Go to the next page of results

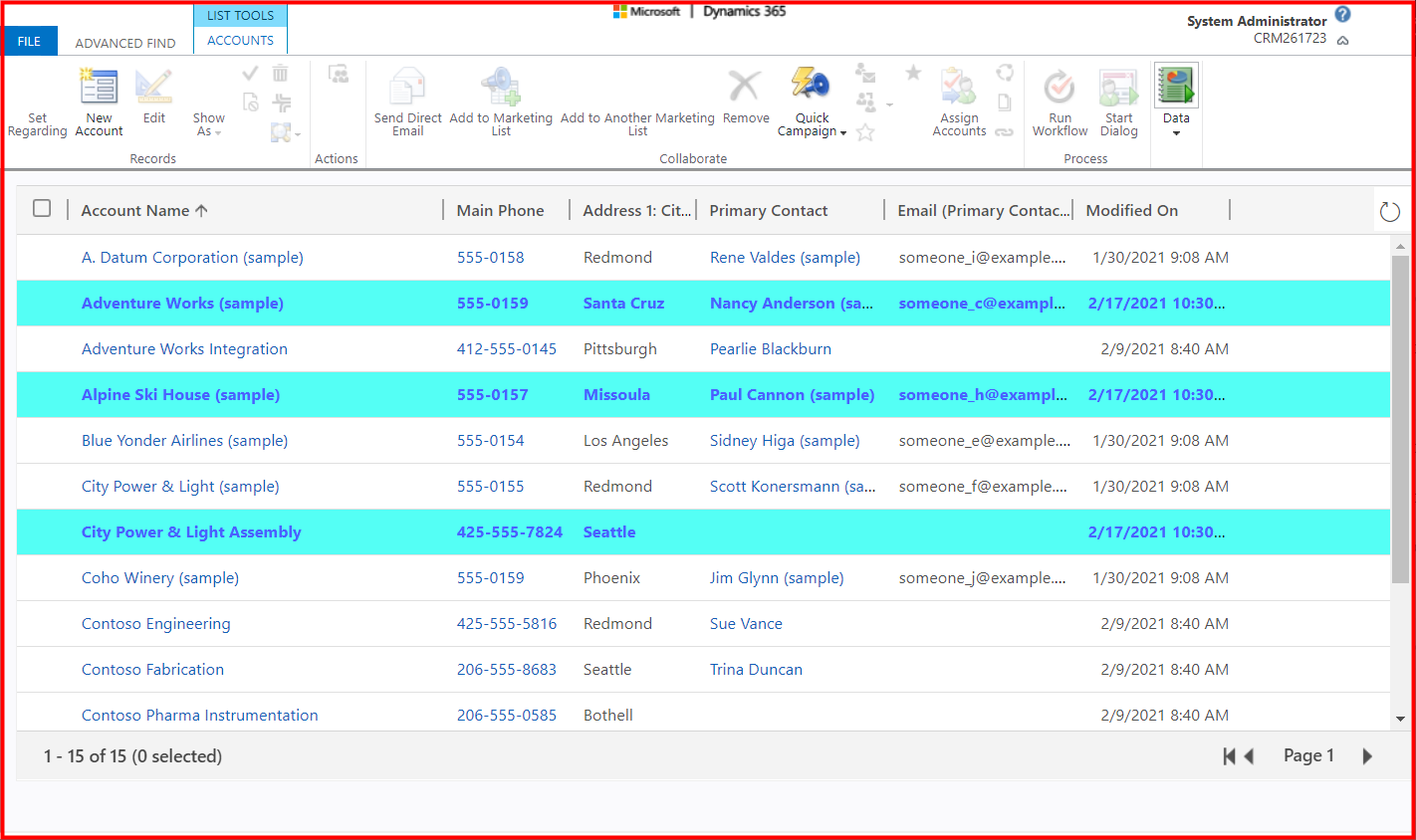tap(1367, 756)
